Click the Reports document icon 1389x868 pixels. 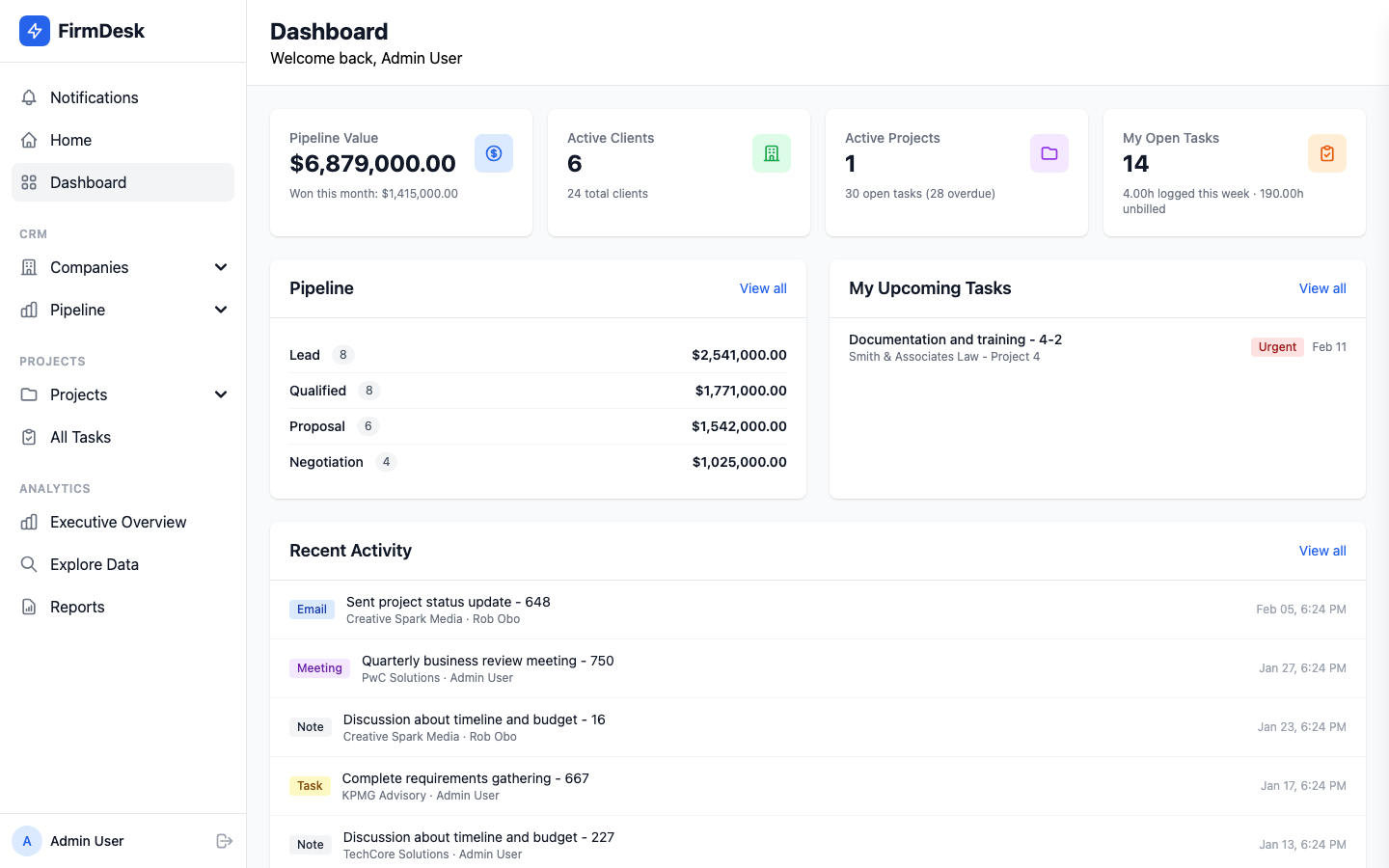29,607
